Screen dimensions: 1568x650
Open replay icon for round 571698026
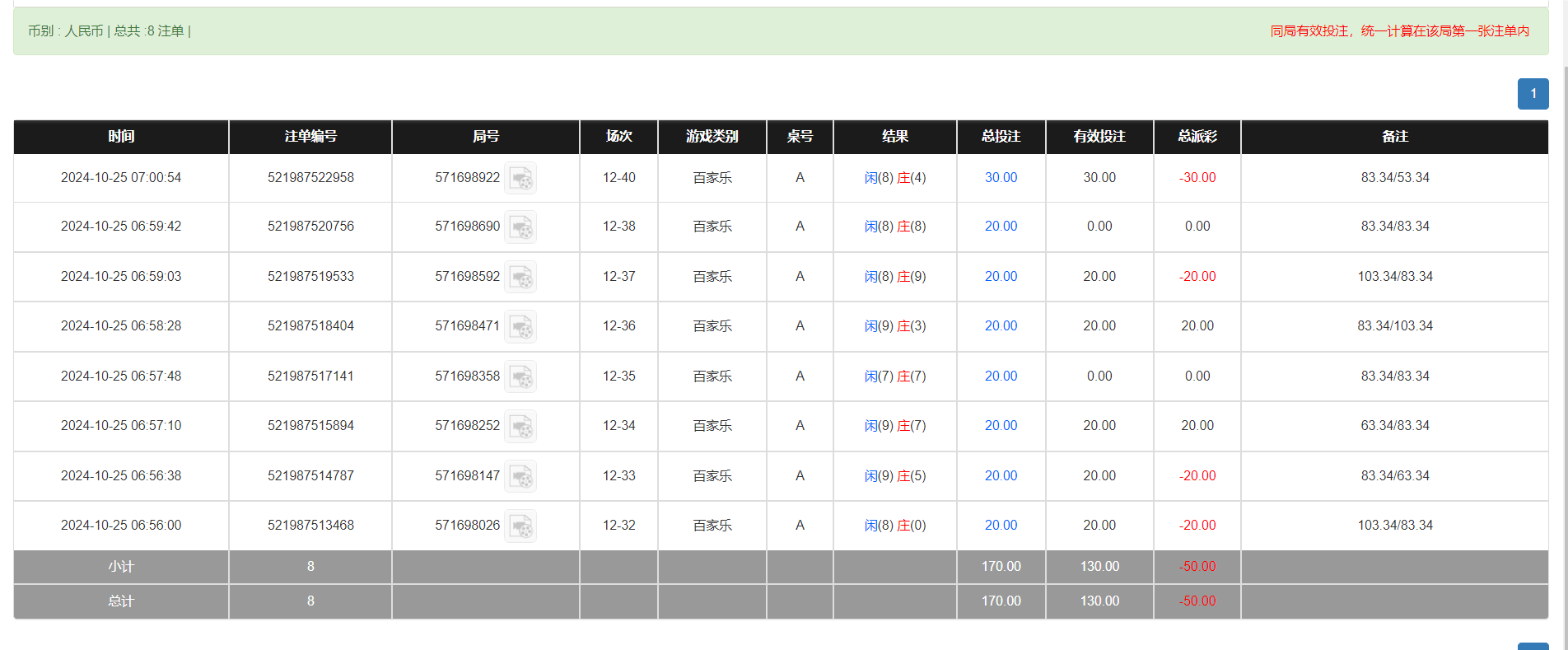coord(520,526)
